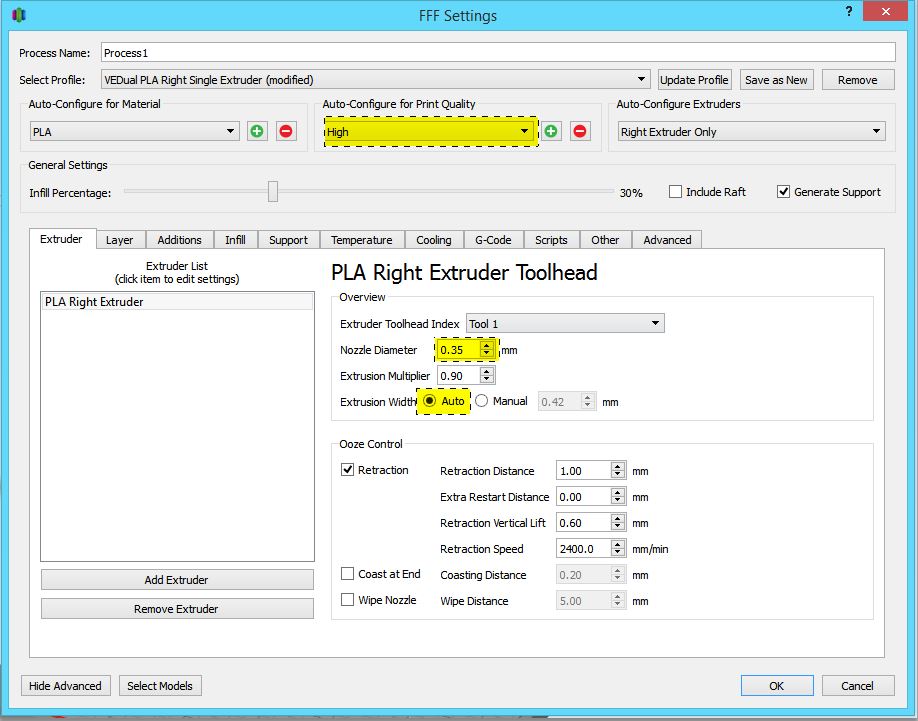This screenshot has width=918, height=721.
Task: Click green add button next to PLA material
Action: 257,131
